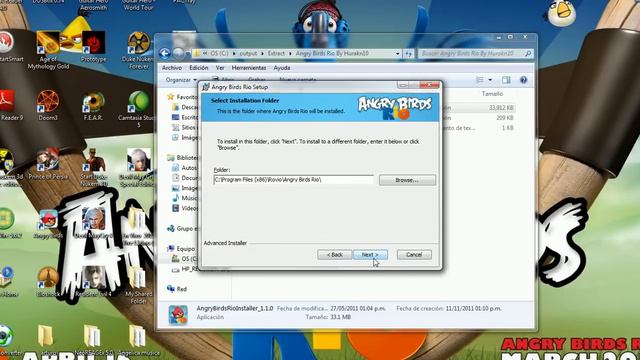Image resolution: width=640 pixels, height=360 pixels.
Task: Click the 33,812 KB file size cell
Action: (x=501, y=108)
